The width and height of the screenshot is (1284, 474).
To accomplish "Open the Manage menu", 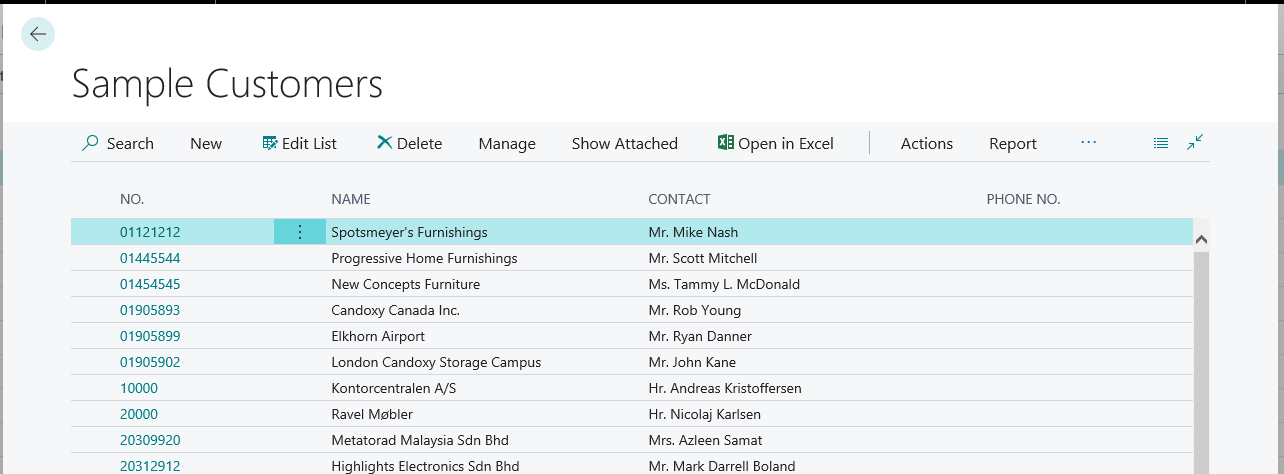I will click(x=507, y=143).
